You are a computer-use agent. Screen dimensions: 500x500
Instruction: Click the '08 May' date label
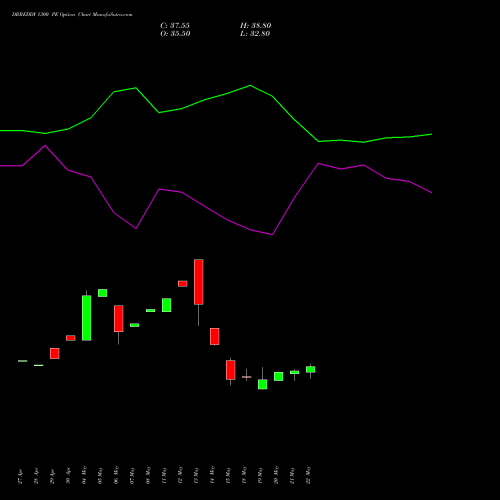tap(148, 475)
